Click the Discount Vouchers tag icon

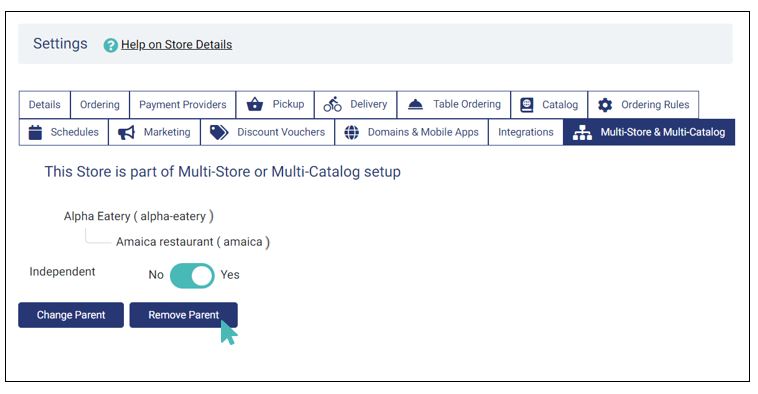[x=219, y=132]
